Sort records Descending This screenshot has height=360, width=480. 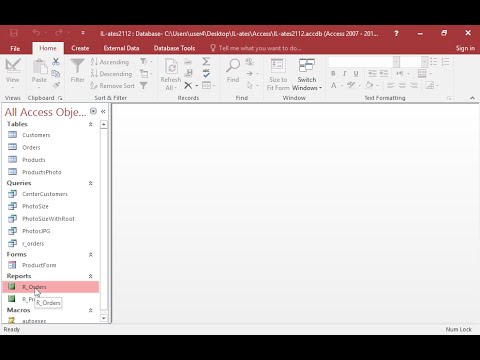(112, 74)
